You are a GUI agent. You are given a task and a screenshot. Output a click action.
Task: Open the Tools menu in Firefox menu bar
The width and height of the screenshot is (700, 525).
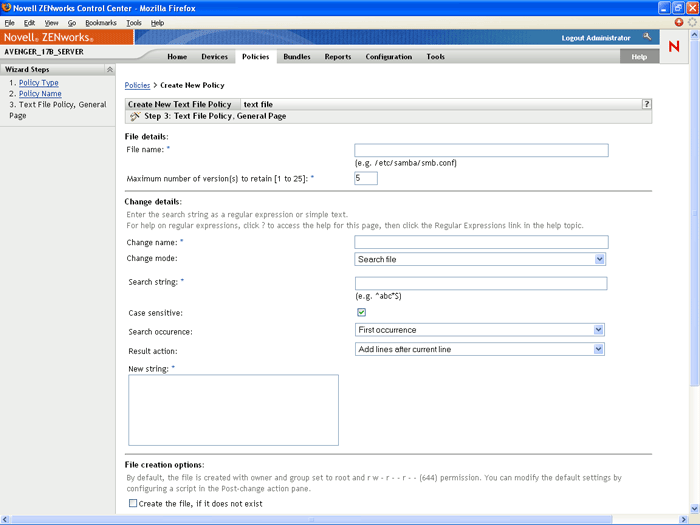click(x=133, y=23)
